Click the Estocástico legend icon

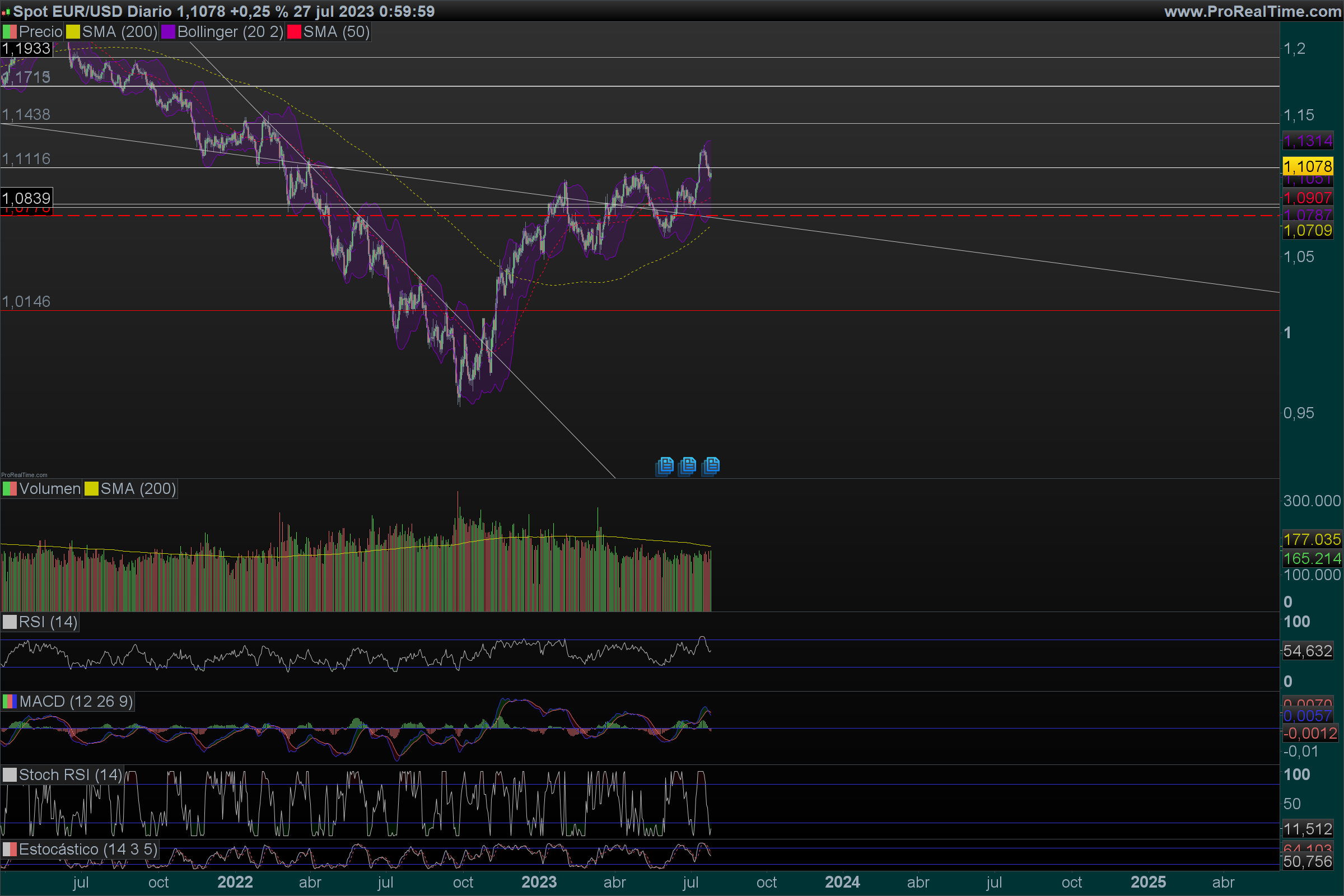click(x=9, y=850)
